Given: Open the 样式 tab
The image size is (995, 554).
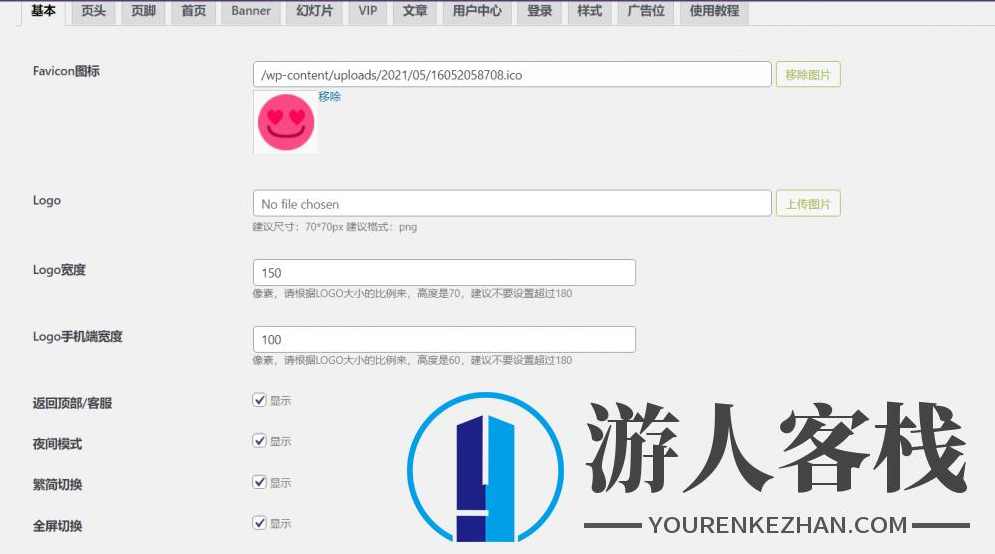Looking at the screenshot, I should pos(590,11).
